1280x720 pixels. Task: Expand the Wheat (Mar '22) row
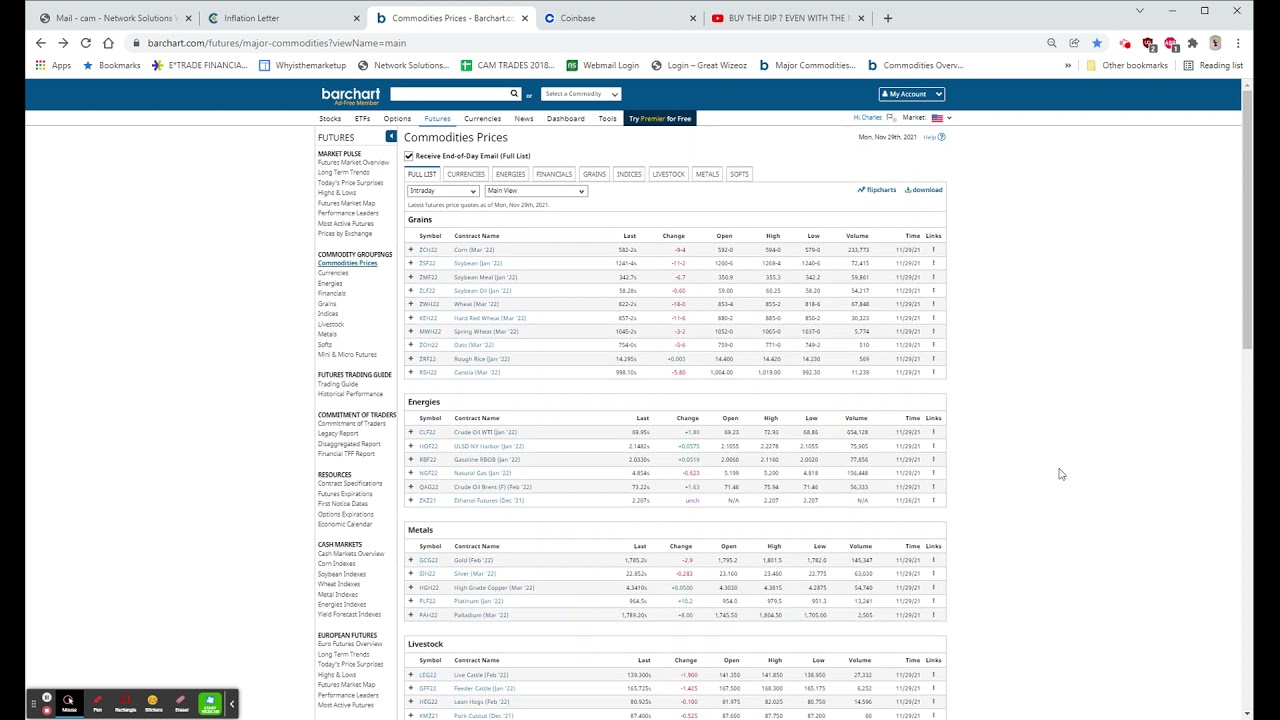pyautogui.click(x=410, y=304)
